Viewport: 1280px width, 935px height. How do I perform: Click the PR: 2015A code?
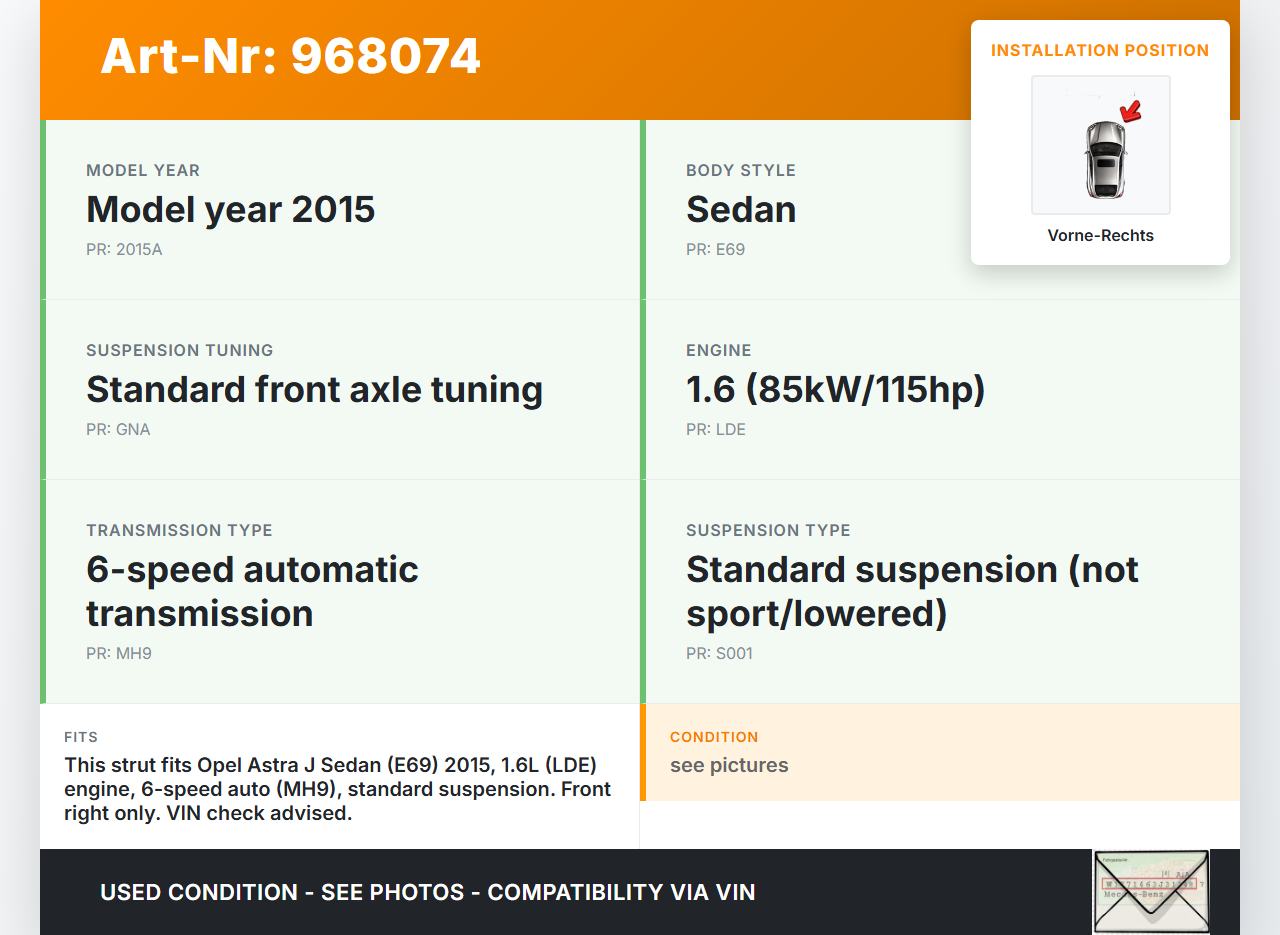(124, 250)
